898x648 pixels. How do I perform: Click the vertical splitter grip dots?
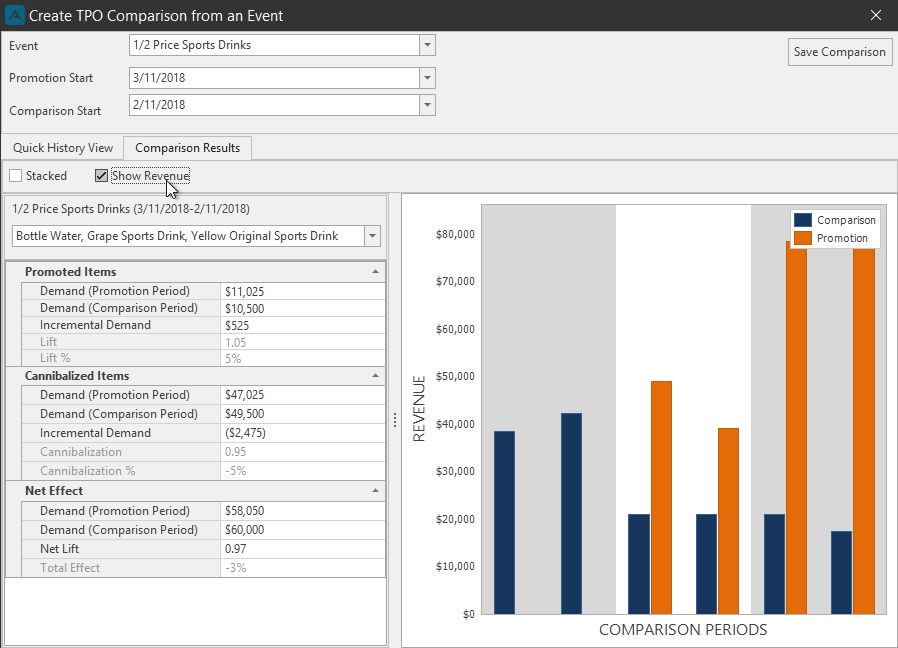point(395,421)
